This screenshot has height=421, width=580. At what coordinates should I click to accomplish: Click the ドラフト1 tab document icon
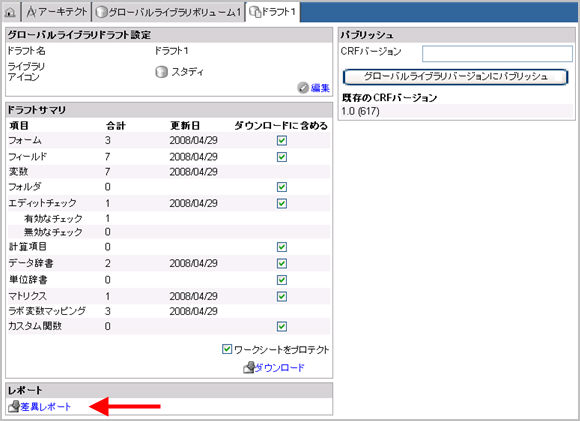255,12
